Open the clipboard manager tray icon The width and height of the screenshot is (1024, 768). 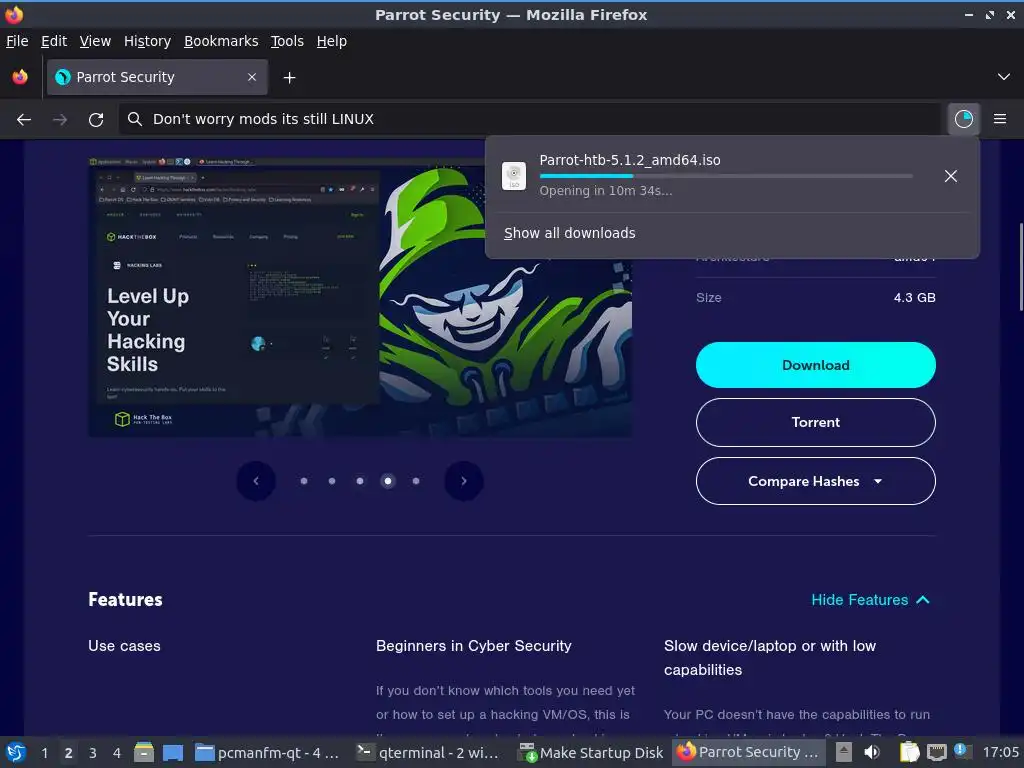tap(909, 752)
